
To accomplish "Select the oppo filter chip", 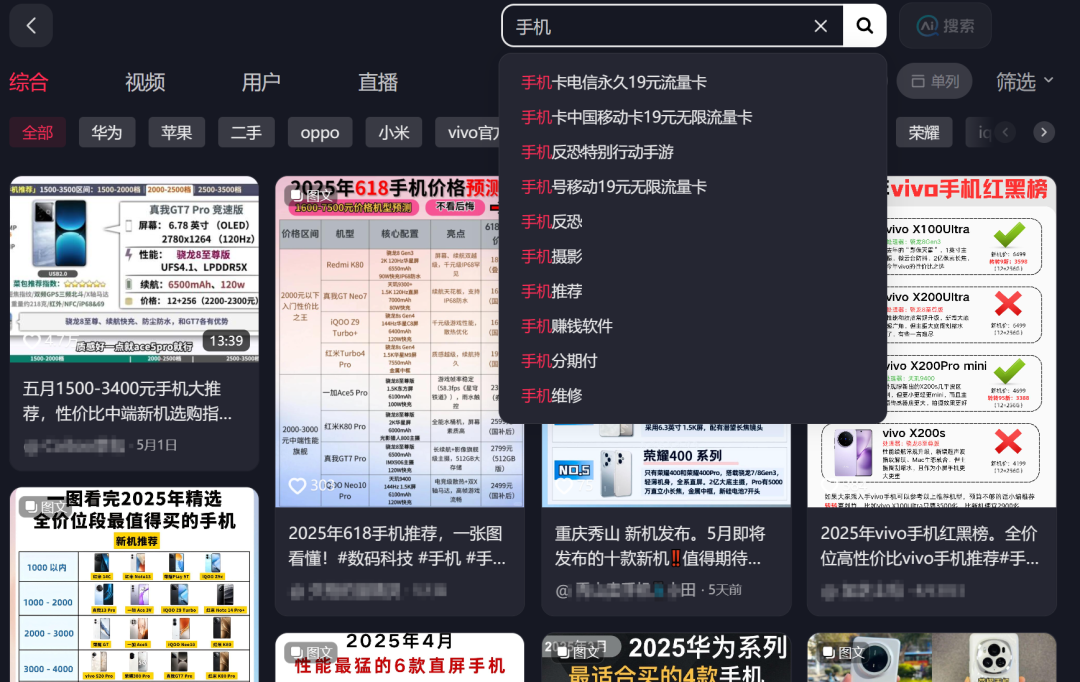I will point(320,132).
